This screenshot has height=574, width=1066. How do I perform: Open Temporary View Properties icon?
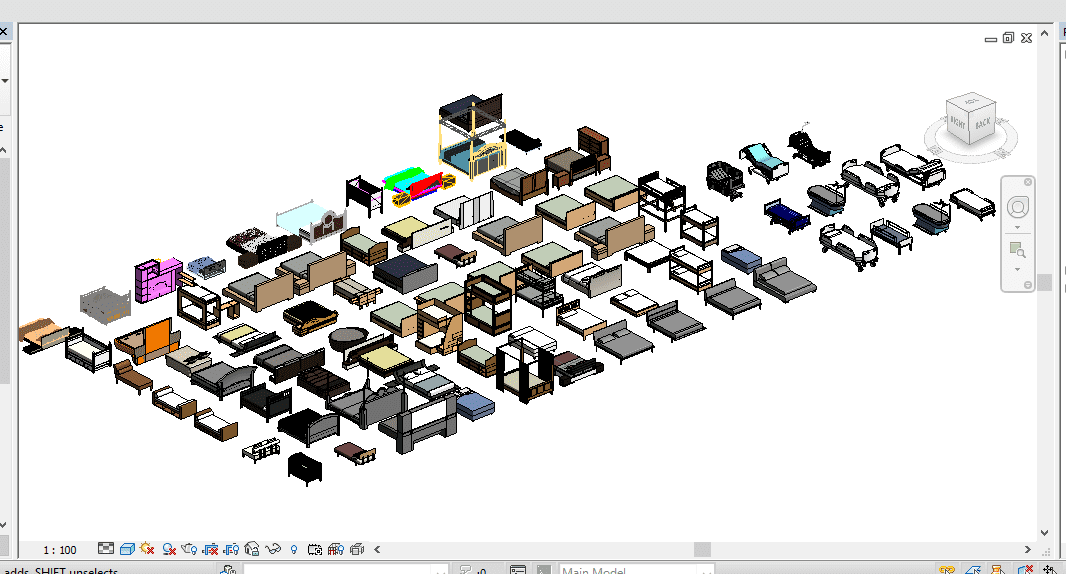point(314,549)
